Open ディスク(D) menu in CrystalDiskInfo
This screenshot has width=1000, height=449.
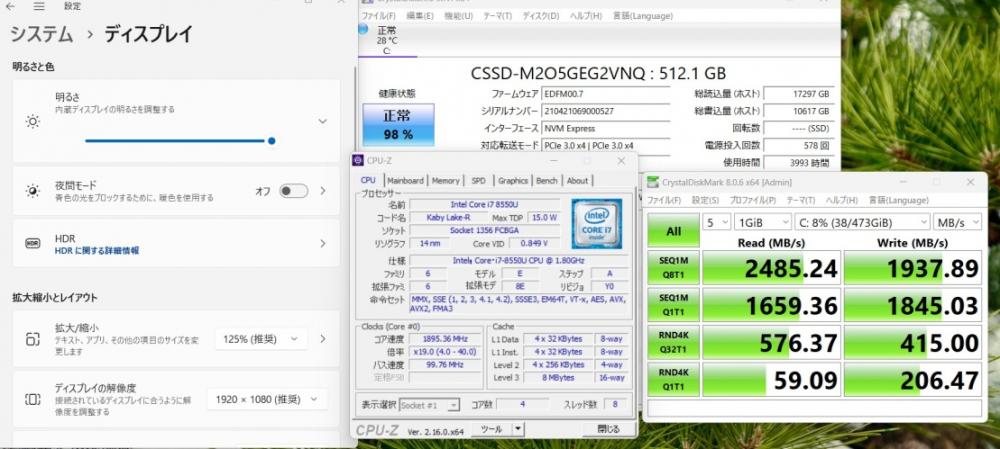click(x=540, y=16)
